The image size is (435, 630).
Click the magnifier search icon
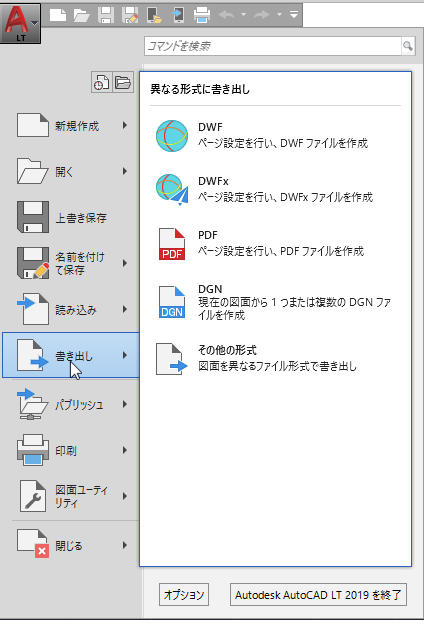408,46
